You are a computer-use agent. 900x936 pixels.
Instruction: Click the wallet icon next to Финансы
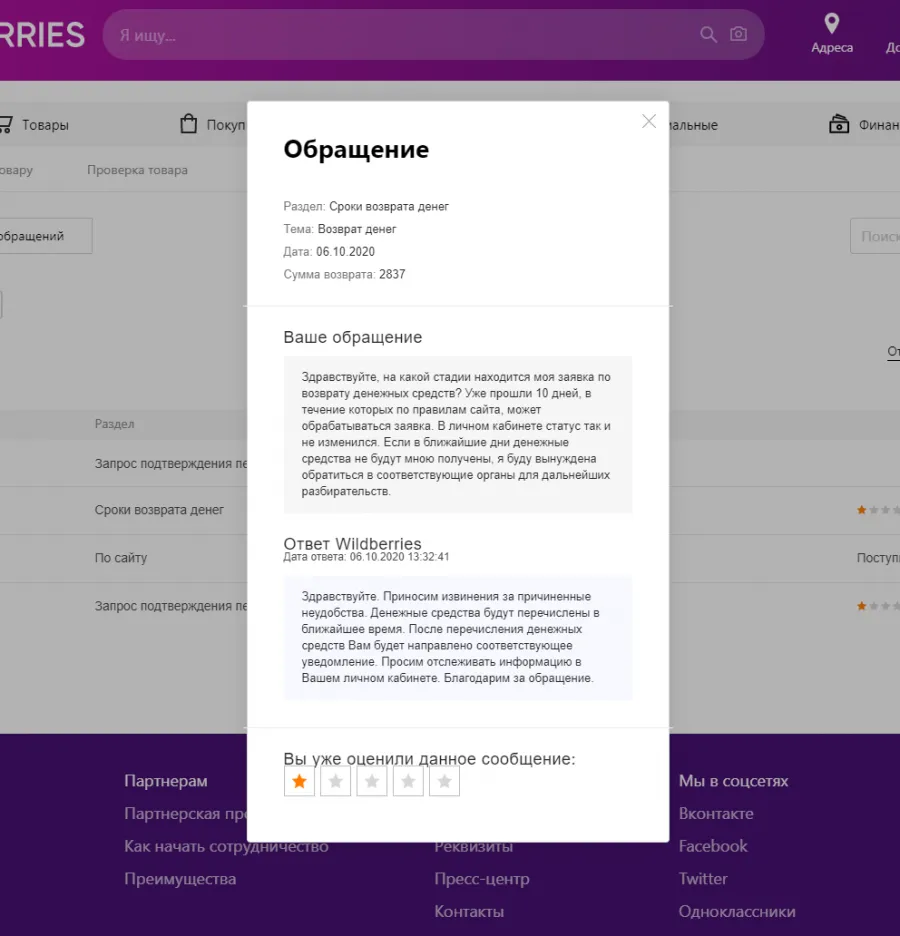point(839,124)
